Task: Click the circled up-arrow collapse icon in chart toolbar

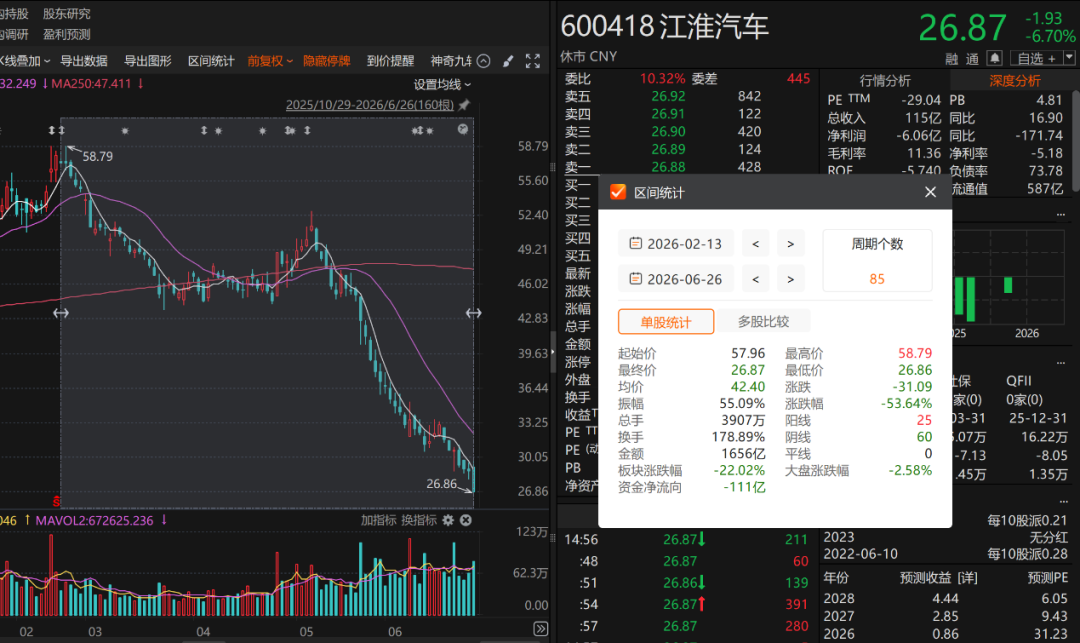Action: [484, 61]
